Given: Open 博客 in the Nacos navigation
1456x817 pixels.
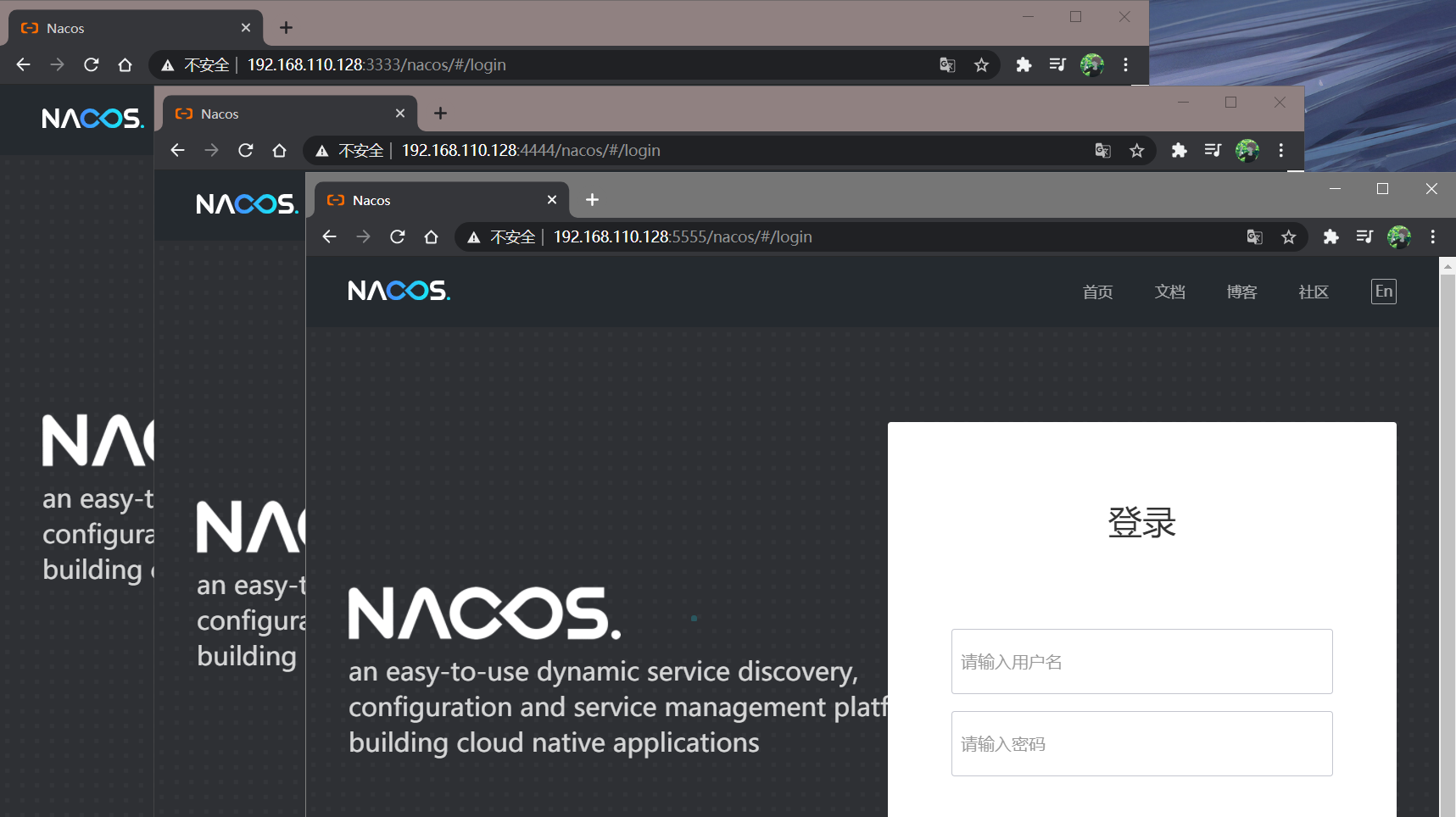Looking at the screenshot, I should tap(1241, 292).
